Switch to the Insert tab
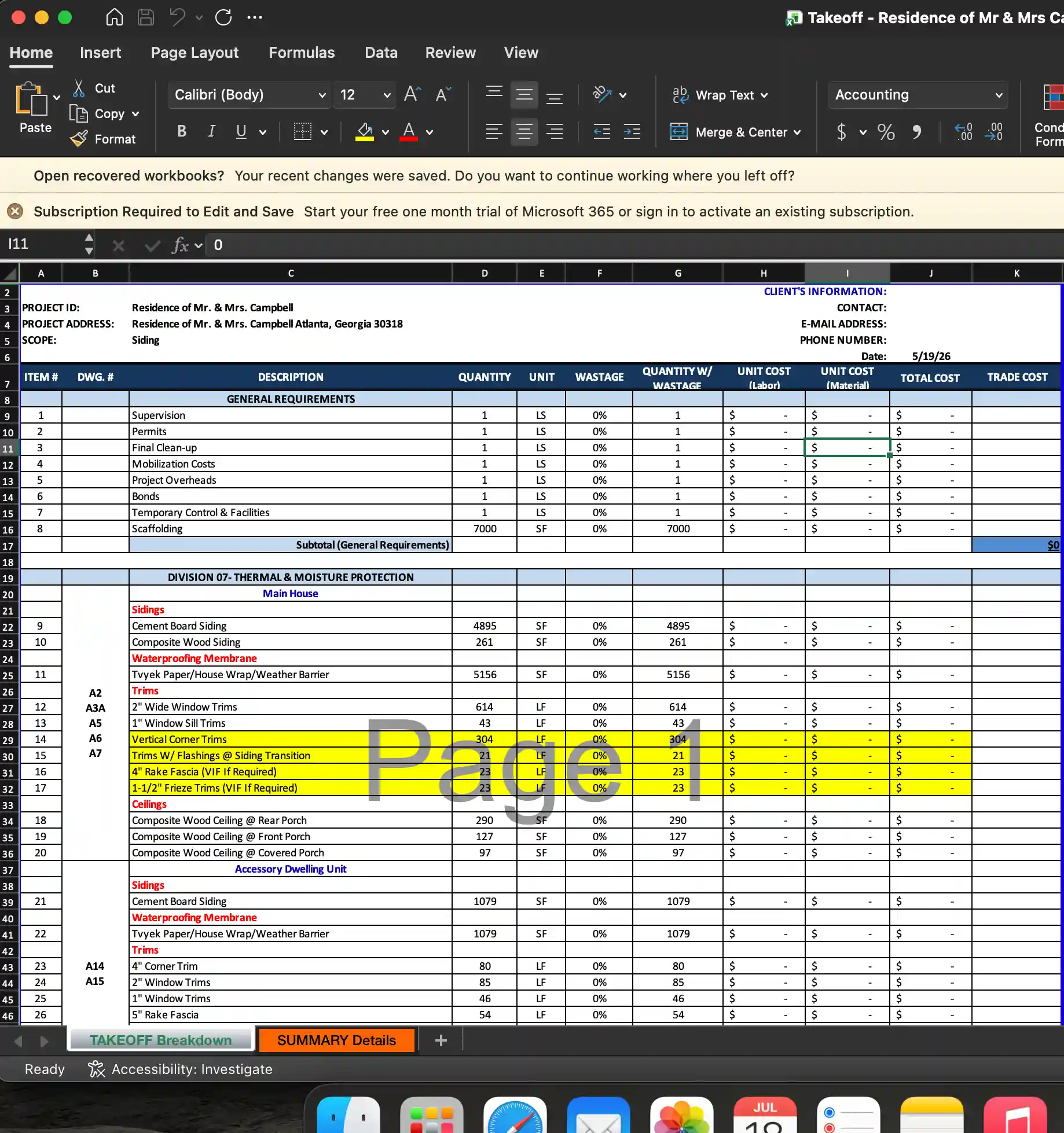The image size is (1064, 1133). (x=100, y=53)
